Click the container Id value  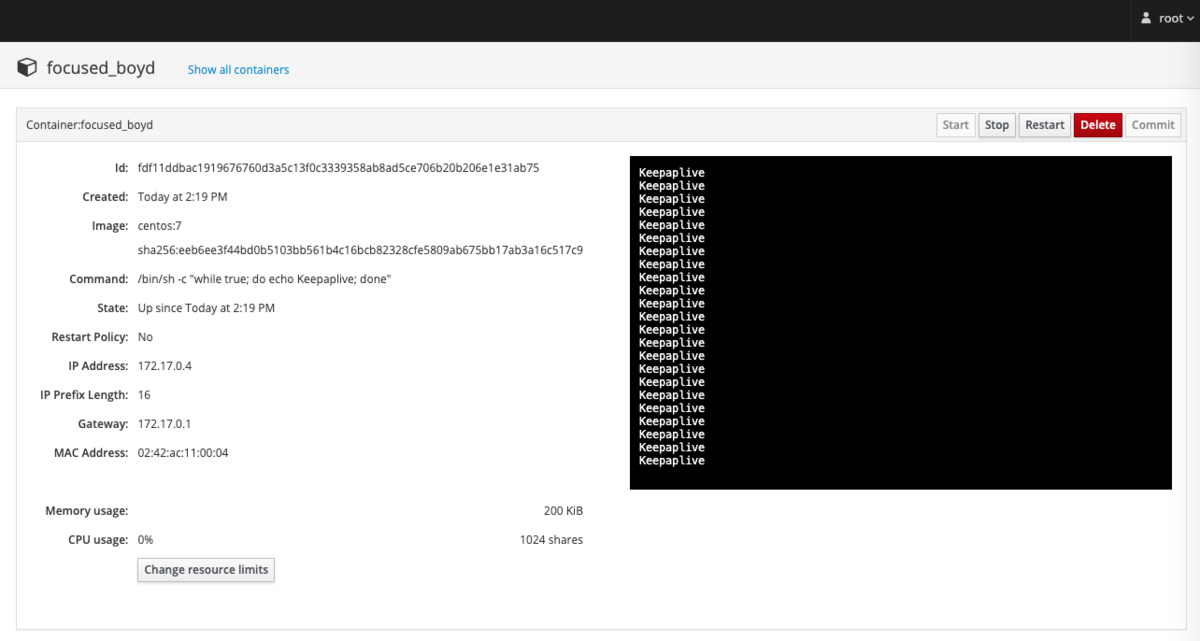click(x=337, y=167)
